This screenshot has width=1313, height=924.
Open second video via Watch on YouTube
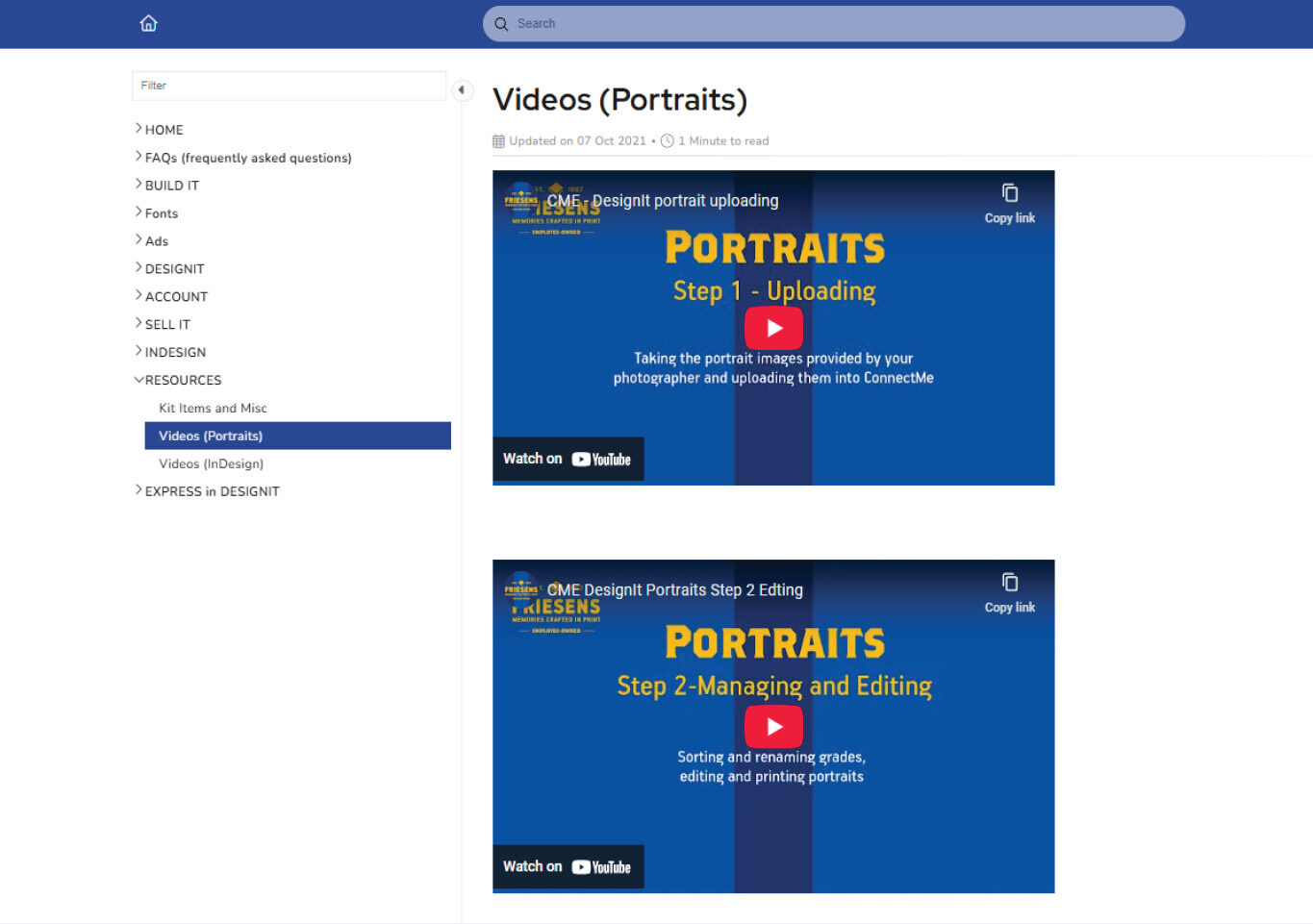point(568,866)
